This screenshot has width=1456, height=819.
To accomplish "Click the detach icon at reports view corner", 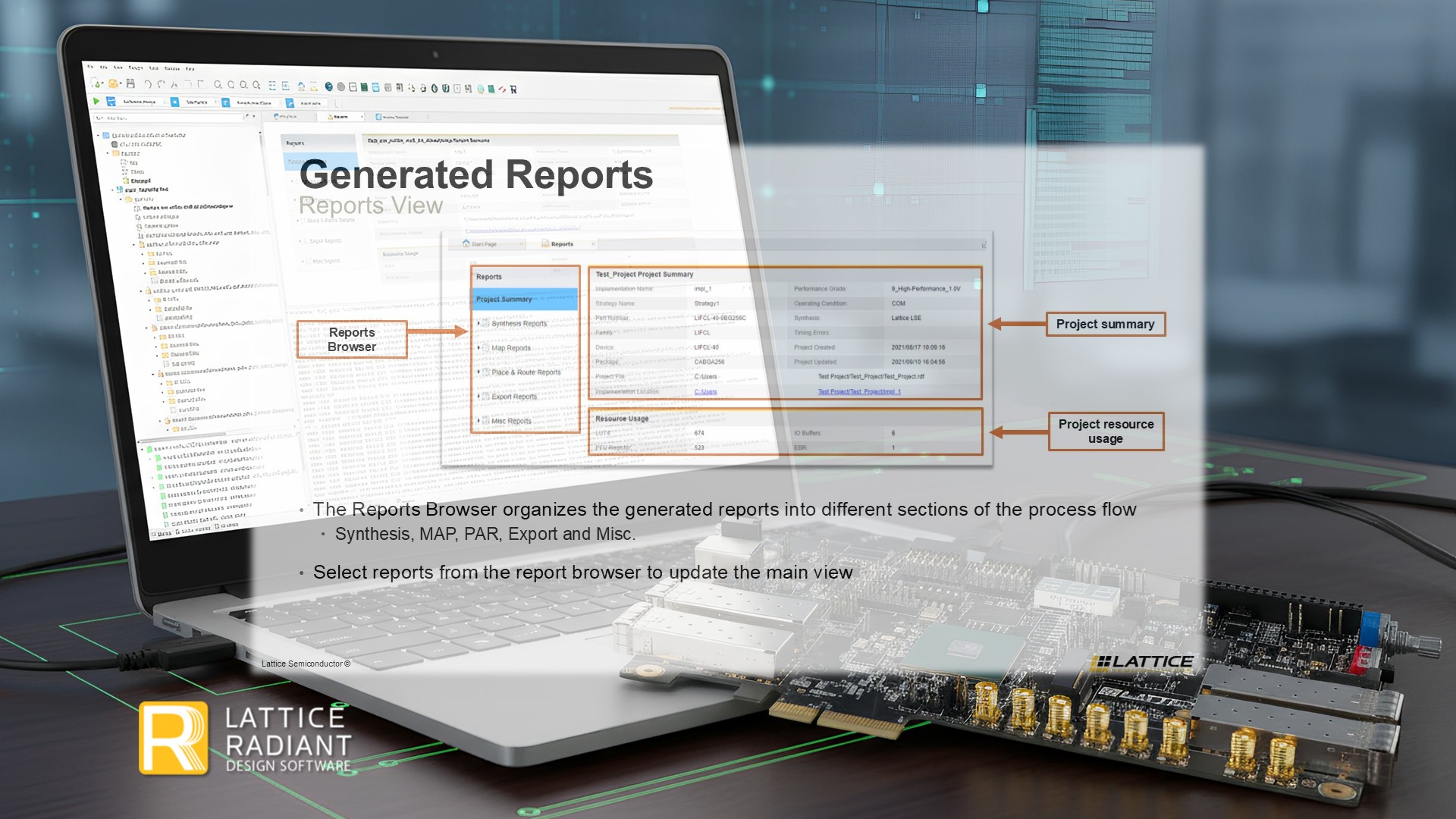I will [x=984, y=244].
